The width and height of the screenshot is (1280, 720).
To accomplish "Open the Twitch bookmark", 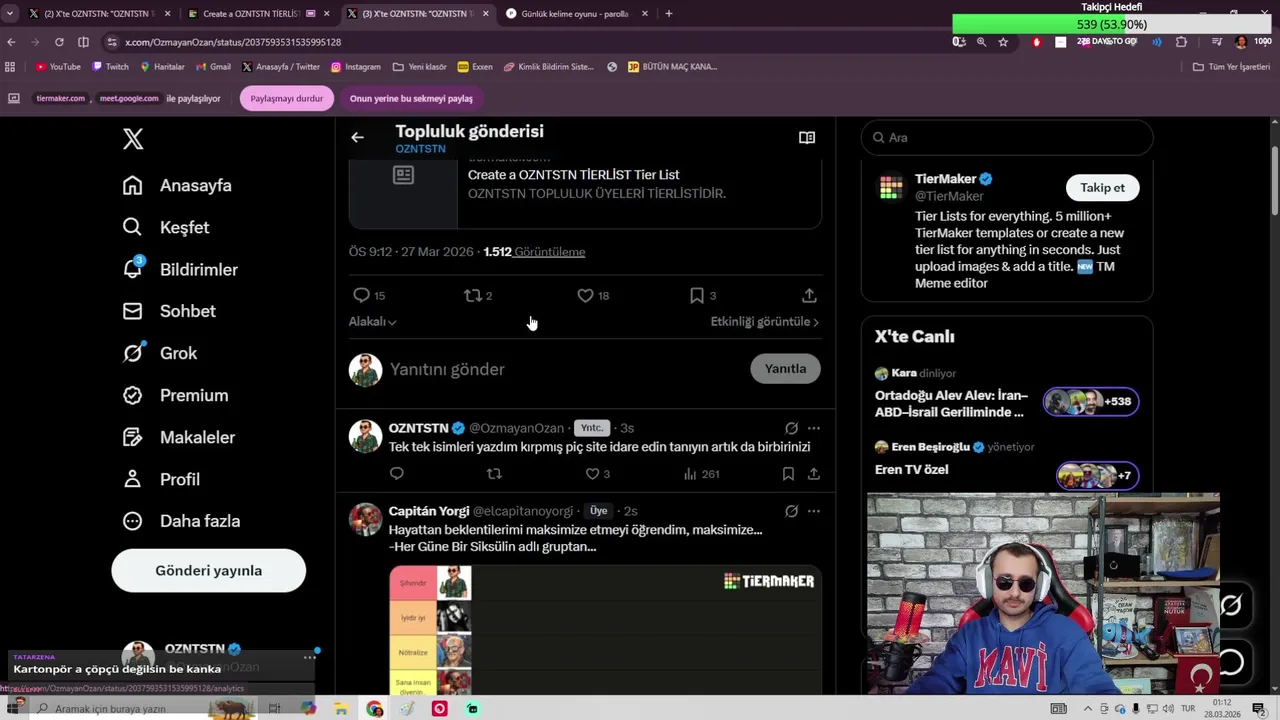I will click(x=110, y=67).
